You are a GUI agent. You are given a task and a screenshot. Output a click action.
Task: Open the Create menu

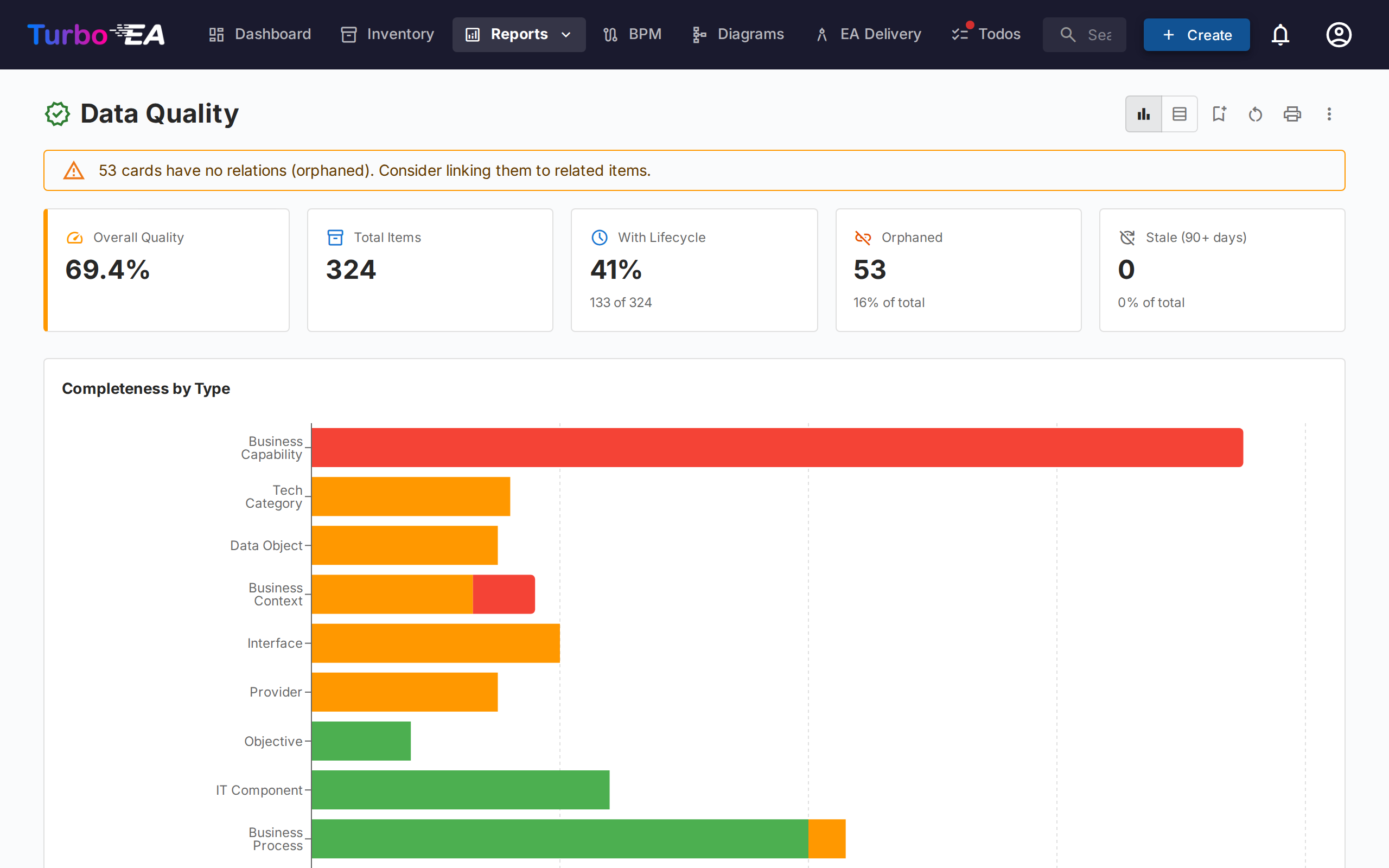tap(1196, 34)
